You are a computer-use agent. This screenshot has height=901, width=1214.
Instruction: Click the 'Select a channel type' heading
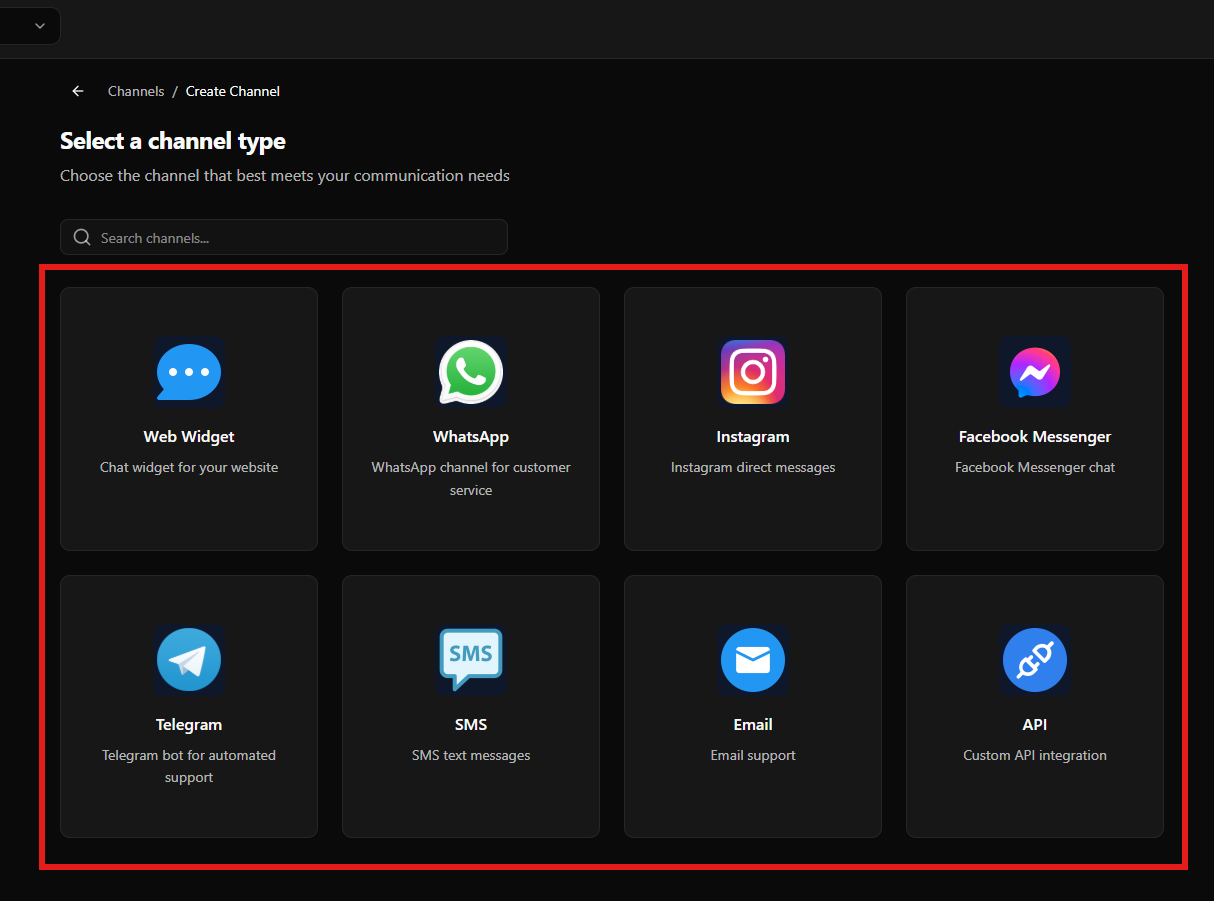173,141
